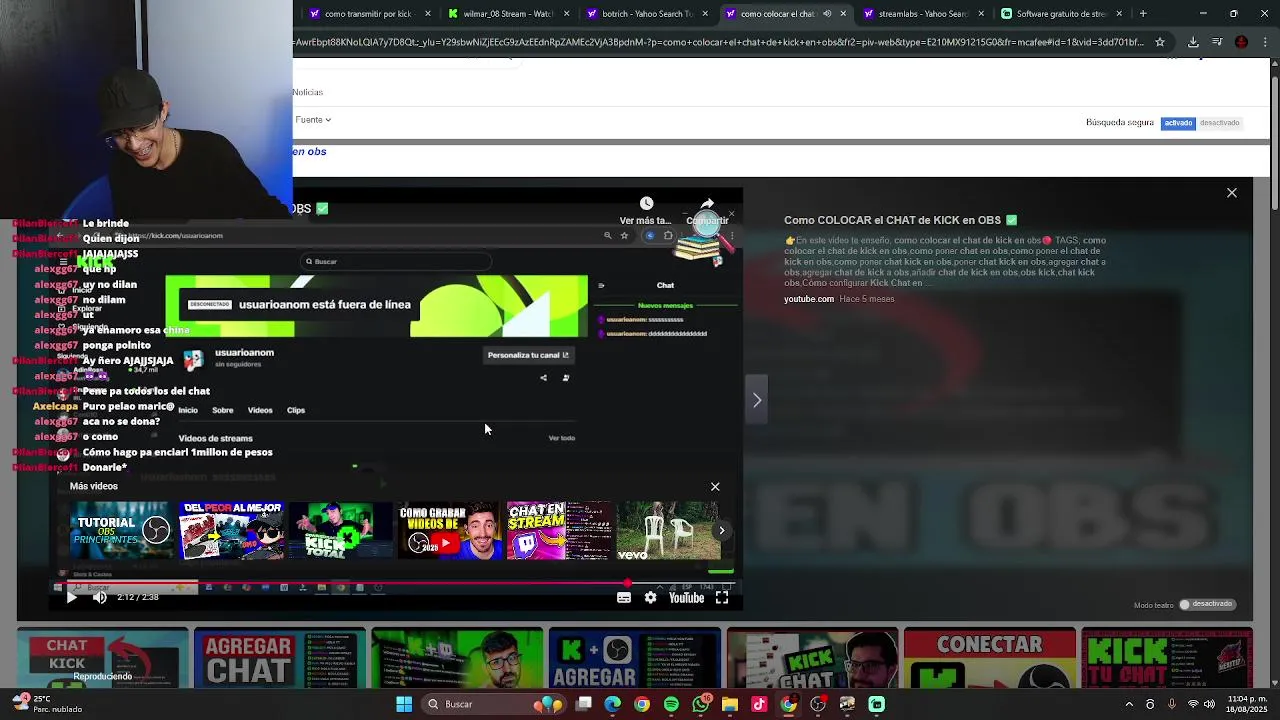Viewport: 1280px width, 720px height.
Task: Open subtitles on the video player
Action: click(624, 598)
